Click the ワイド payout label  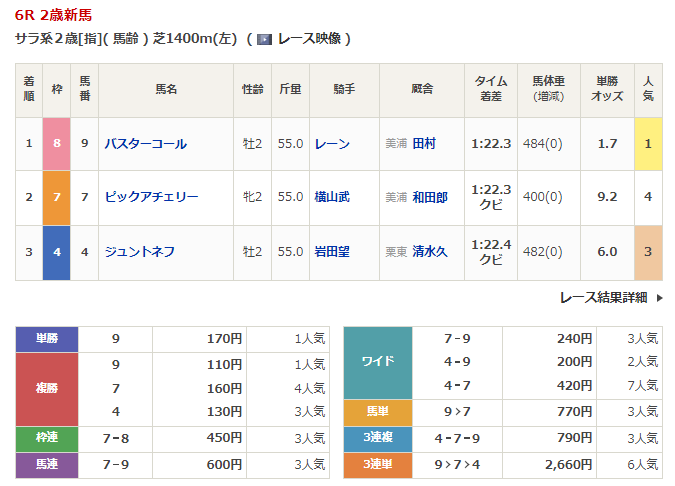[x=378, y=361]
